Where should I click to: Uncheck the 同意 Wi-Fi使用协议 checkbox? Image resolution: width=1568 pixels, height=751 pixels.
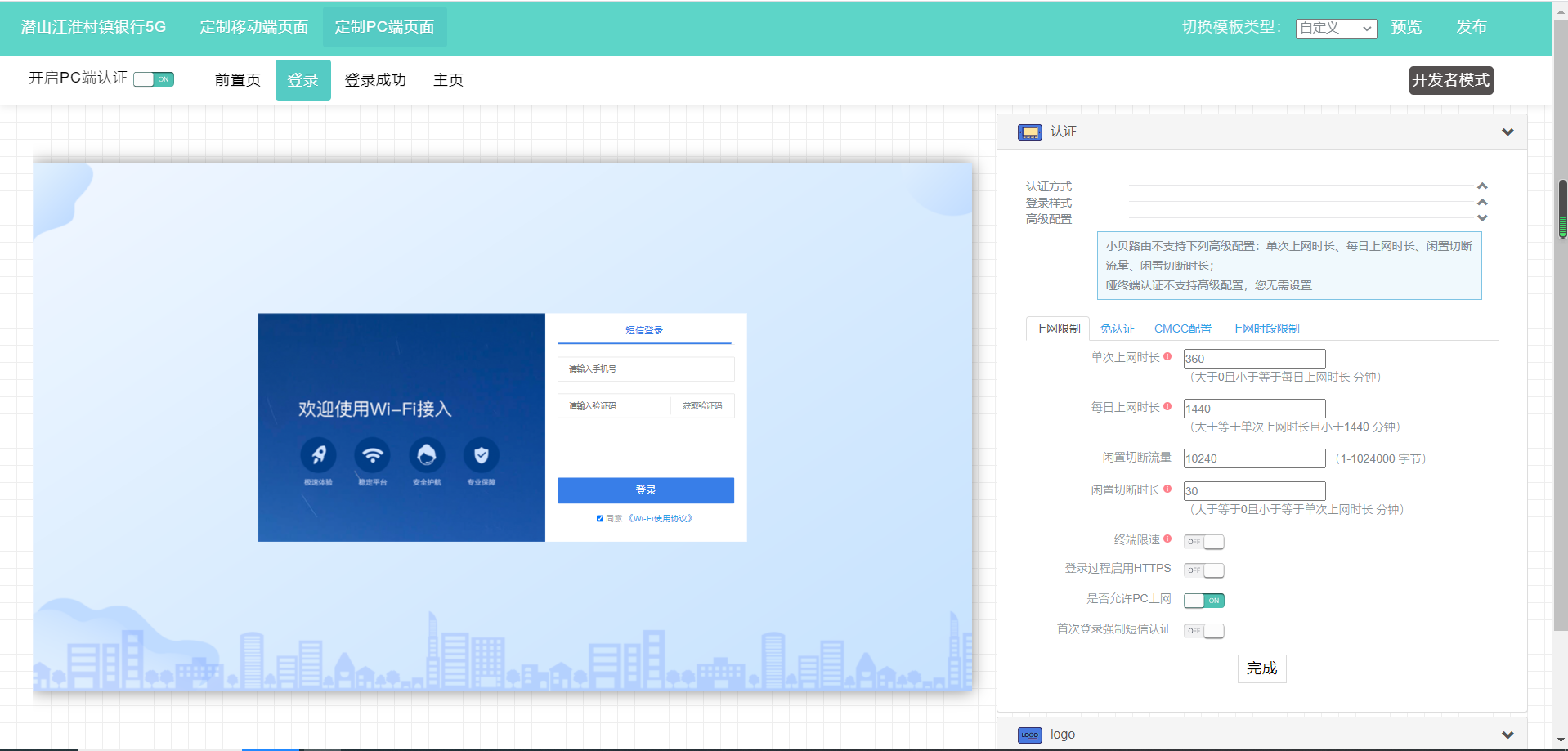pyautogui.click(x=600, y=518)
